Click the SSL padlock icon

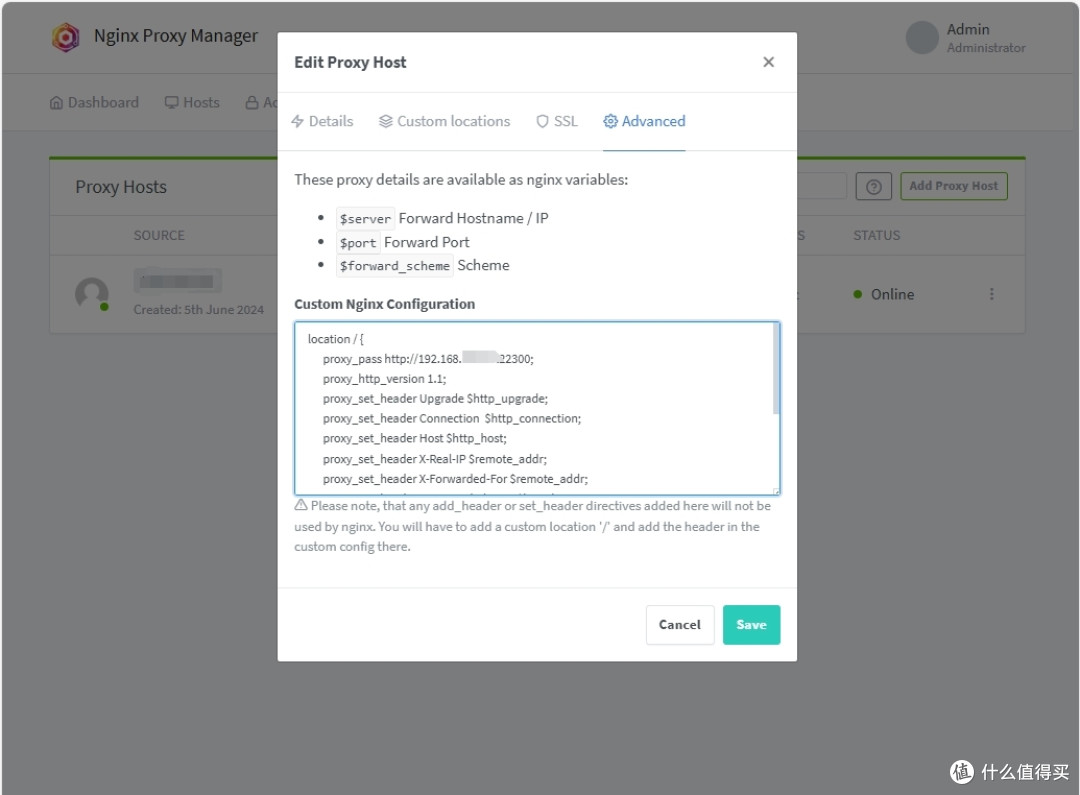(x=541, y=121)
